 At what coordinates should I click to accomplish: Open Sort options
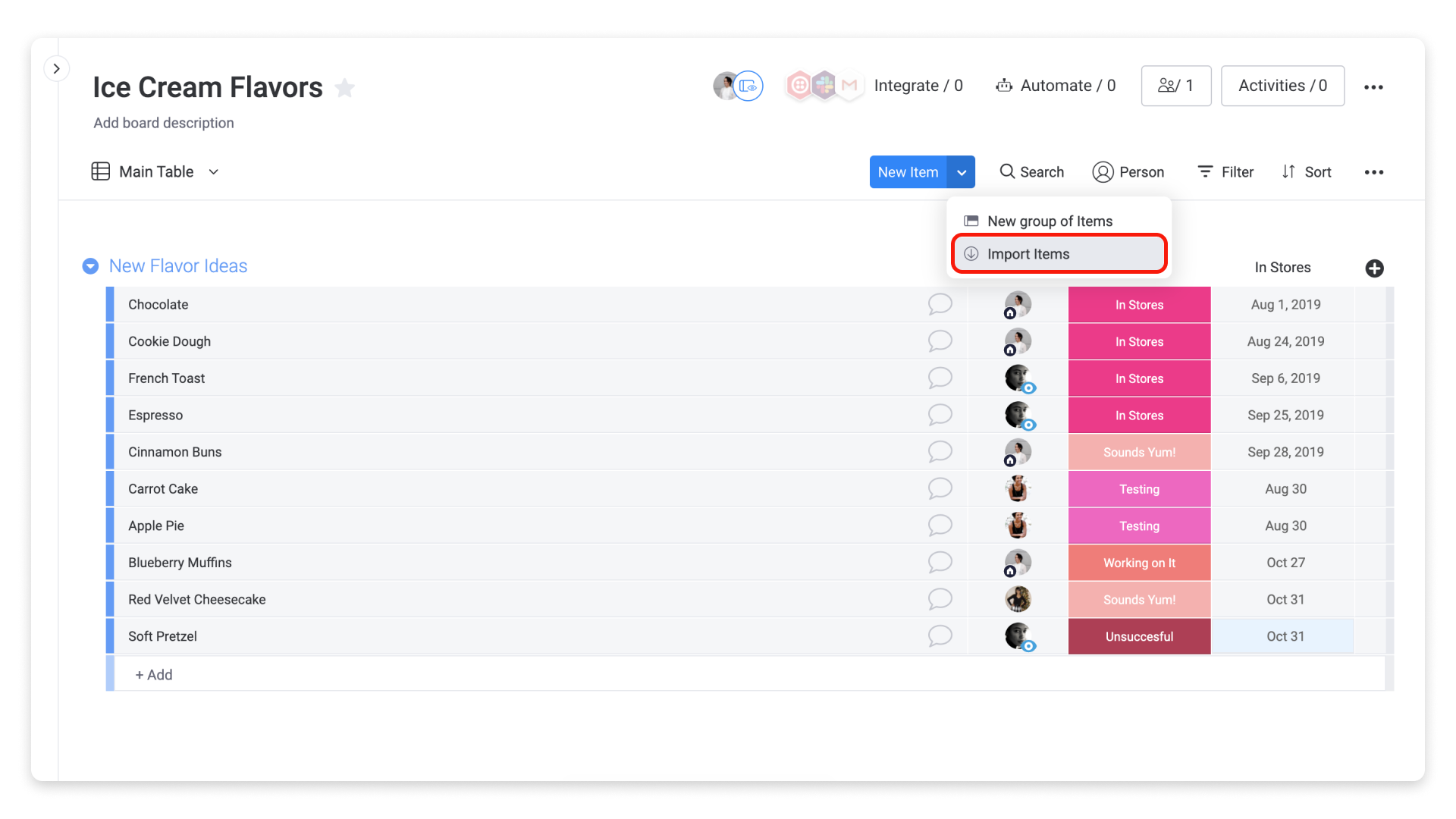1306,172
